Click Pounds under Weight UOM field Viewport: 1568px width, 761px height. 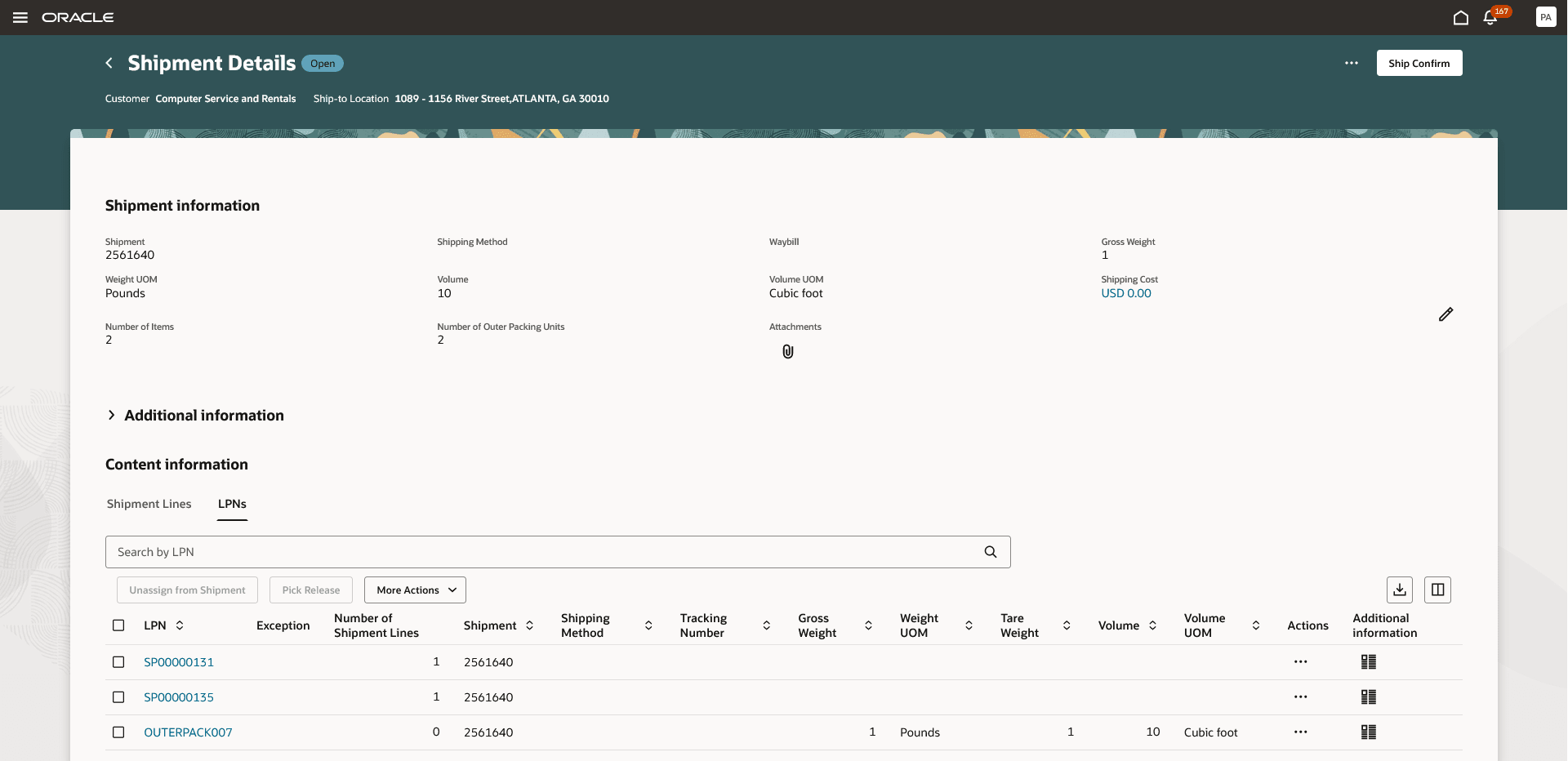pos(125,293)
